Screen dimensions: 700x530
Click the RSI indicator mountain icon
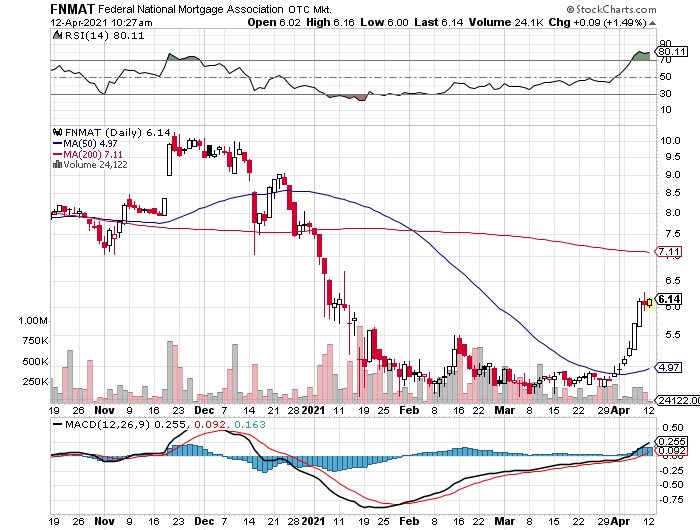pos(57,35)
